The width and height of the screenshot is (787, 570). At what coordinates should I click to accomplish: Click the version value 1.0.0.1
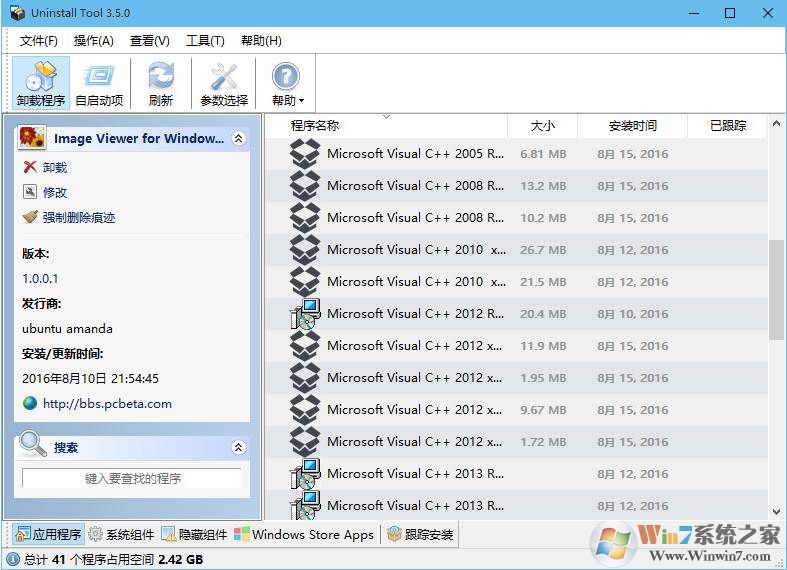click(x=40, y=278)
